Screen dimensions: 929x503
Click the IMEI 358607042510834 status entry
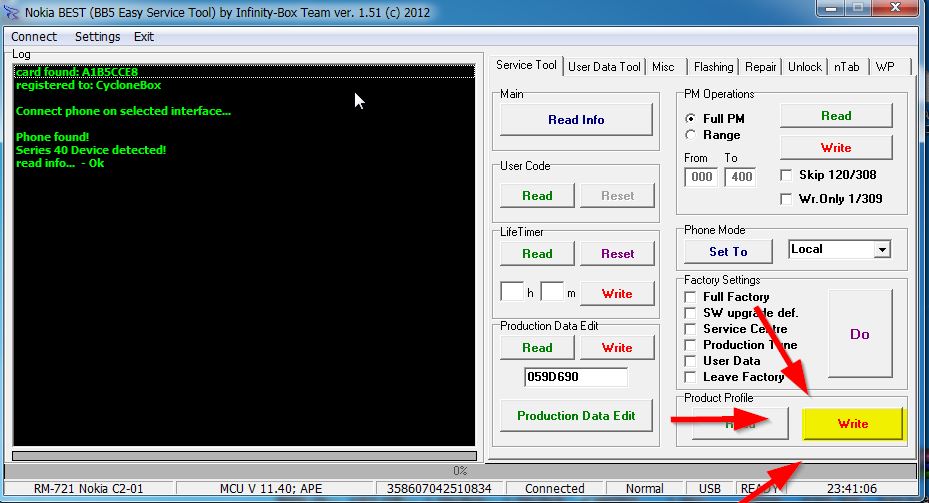click(439, 489)
